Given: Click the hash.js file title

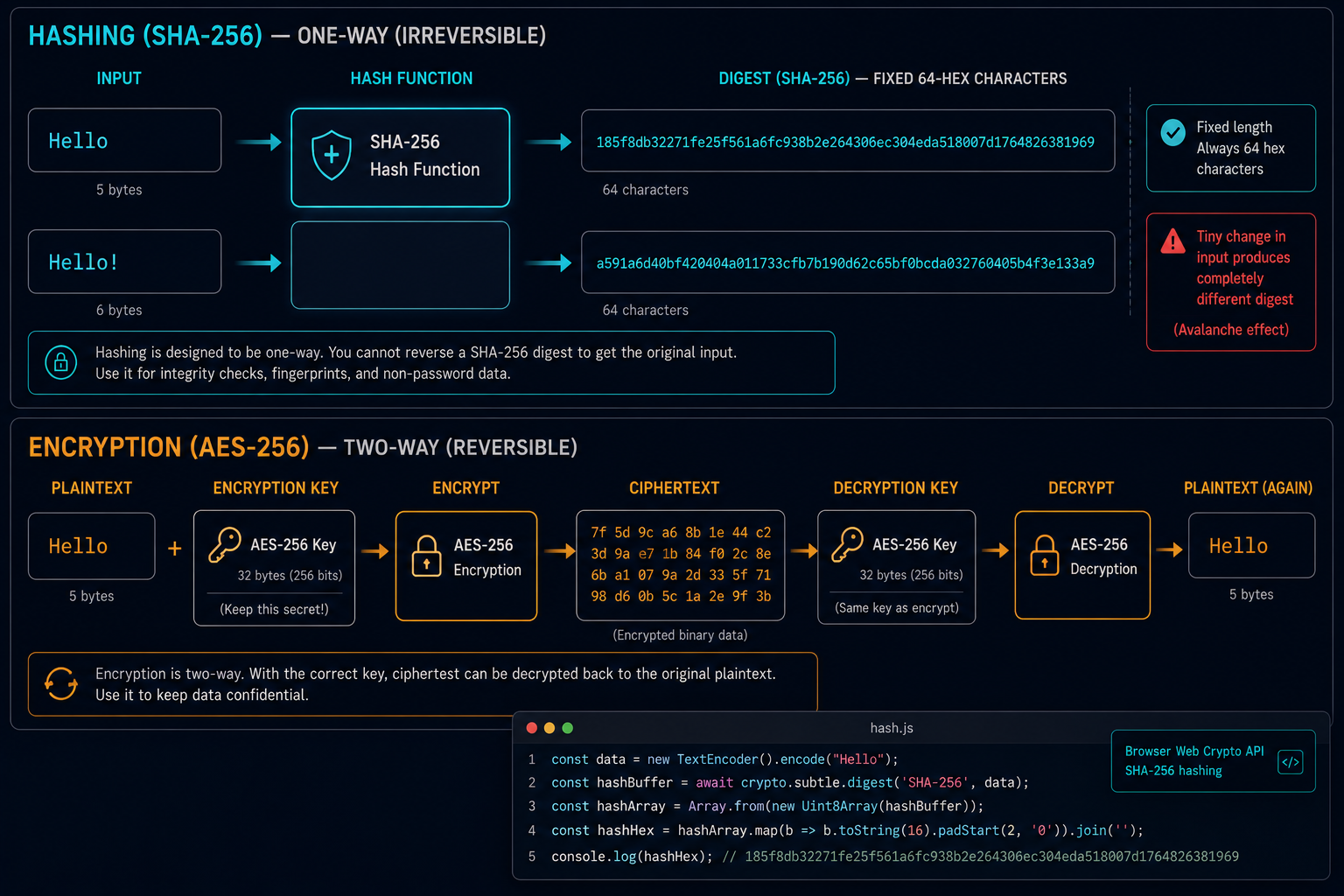Looking at the screenshot, I should pos(892,728).
